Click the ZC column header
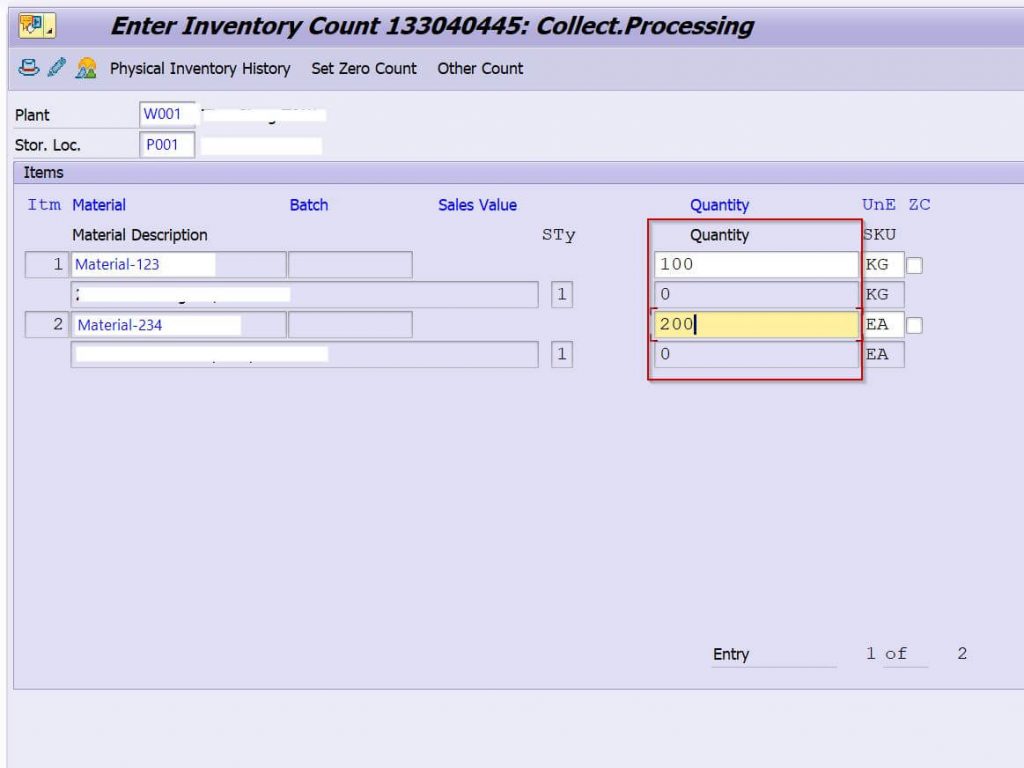This screenshot has width=1024, height=768. (x=919, y=205)
